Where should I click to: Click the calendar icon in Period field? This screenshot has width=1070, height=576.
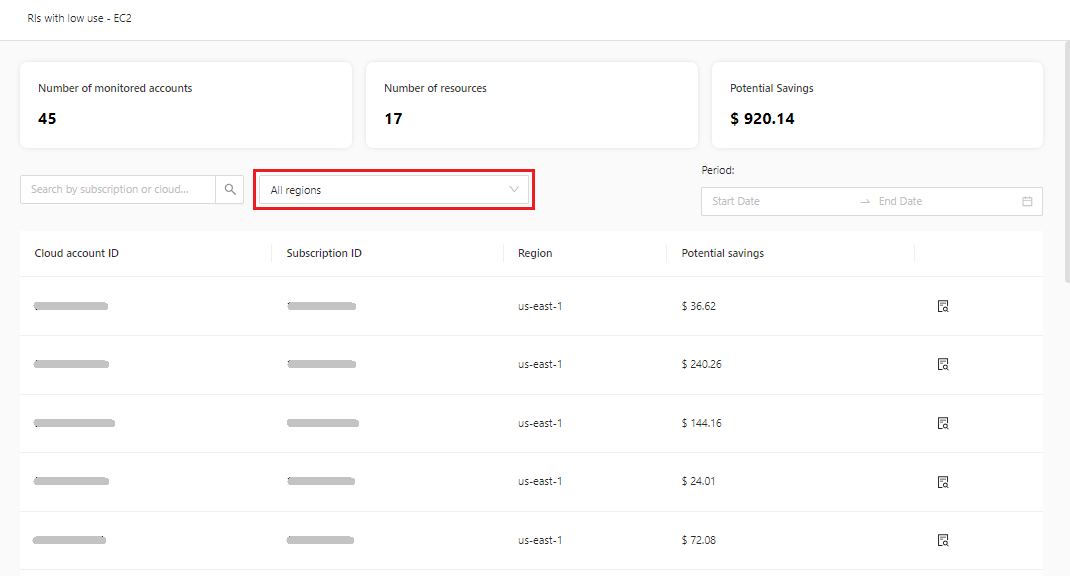pyautogui.click(x=1027, y=201)
